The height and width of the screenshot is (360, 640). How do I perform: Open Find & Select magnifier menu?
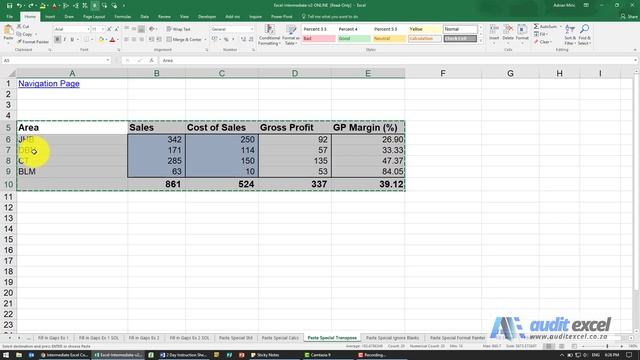click(x=584, y=35)
